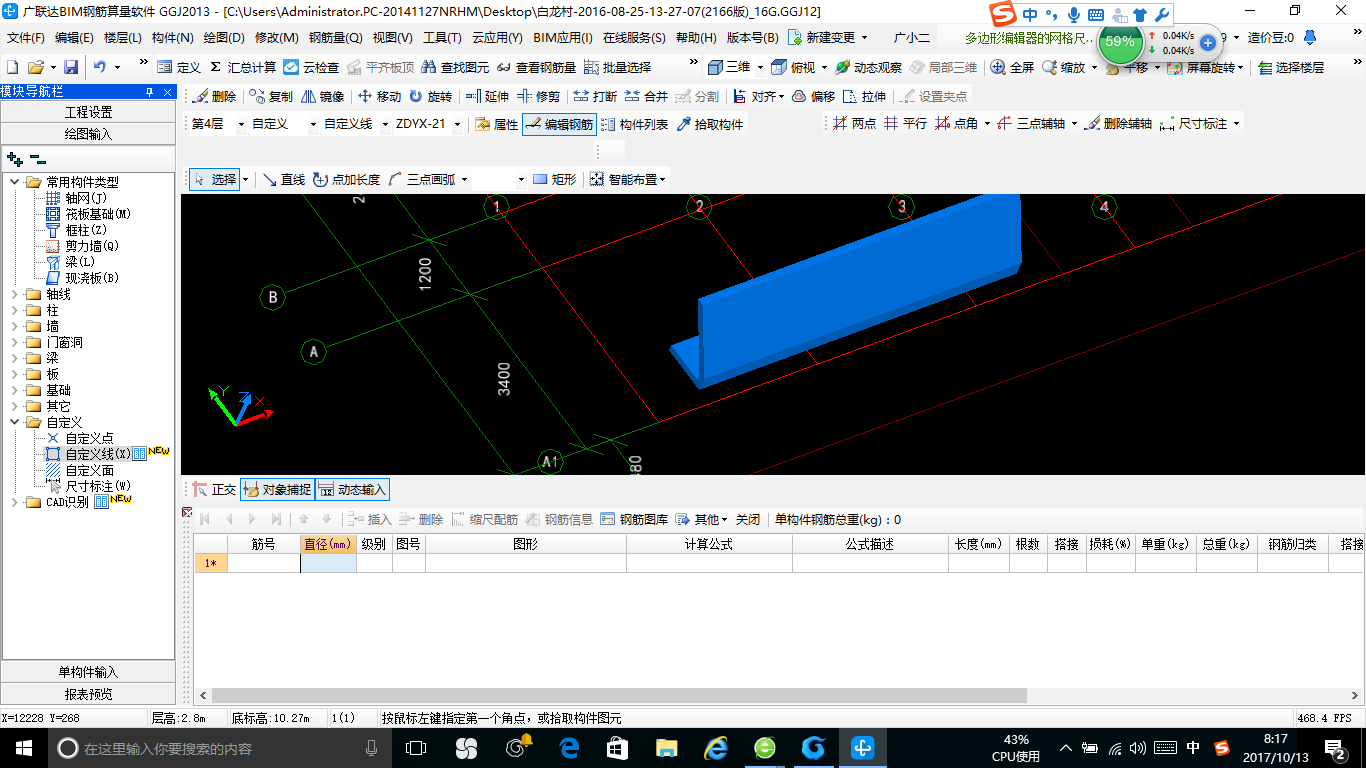This screenshot has width=1366, height=768.
Task: Toggle 动态输入 dynamic input
Action: [x=352, y=490]
